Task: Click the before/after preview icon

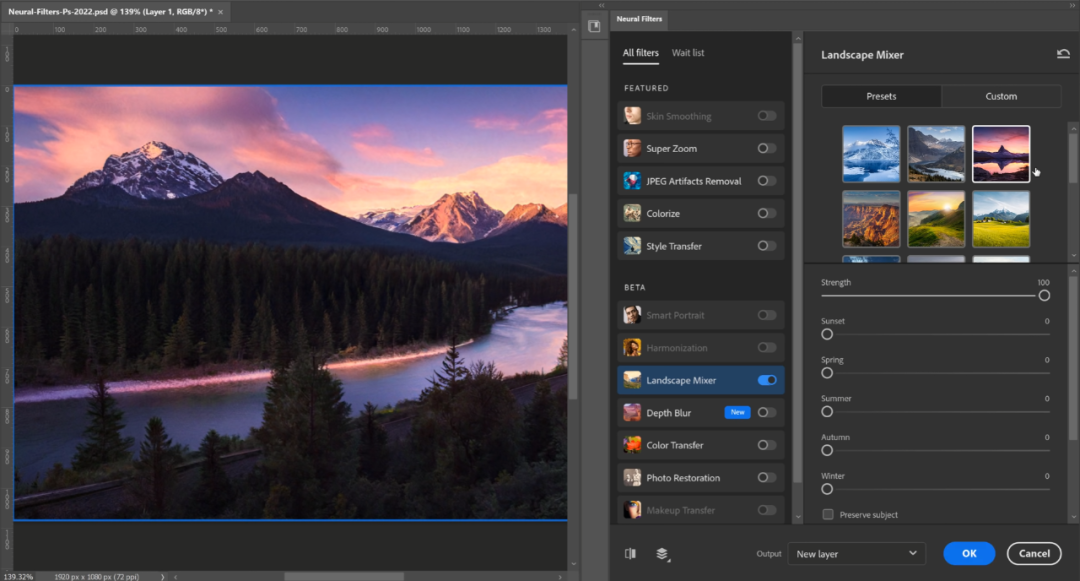Action: tap(631, 553)
